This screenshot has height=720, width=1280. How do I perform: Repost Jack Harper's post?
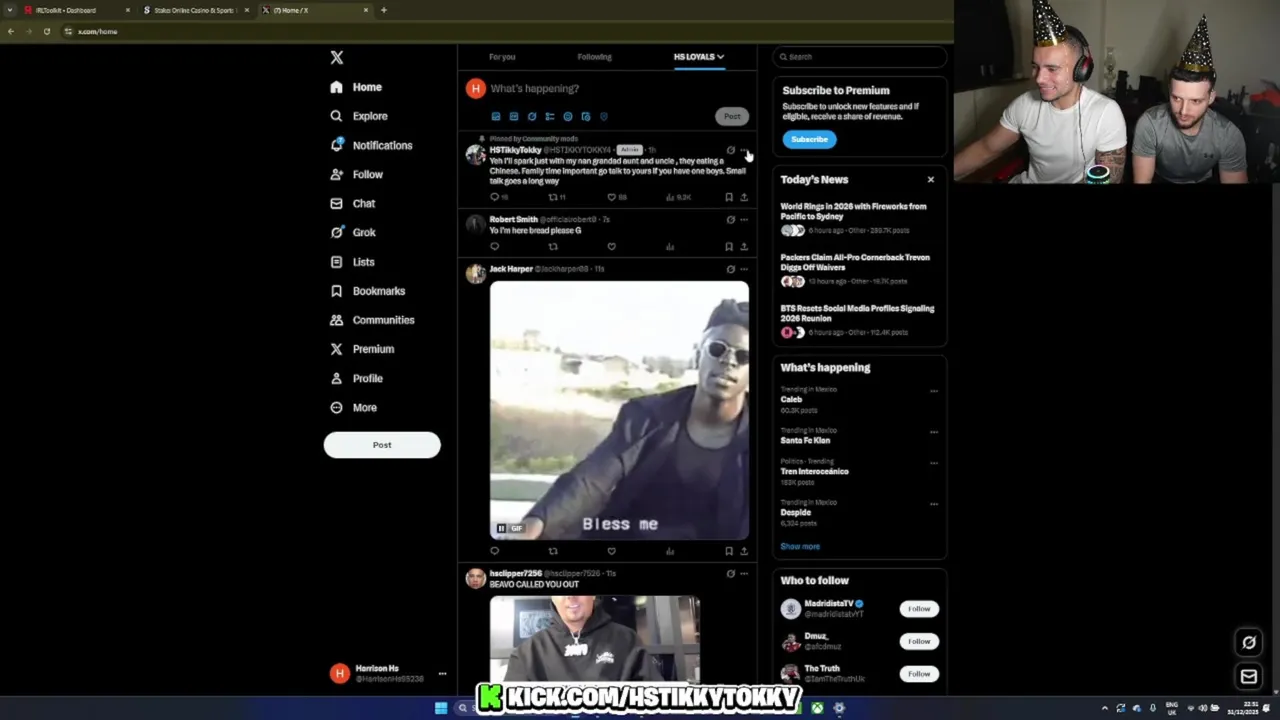553,551
